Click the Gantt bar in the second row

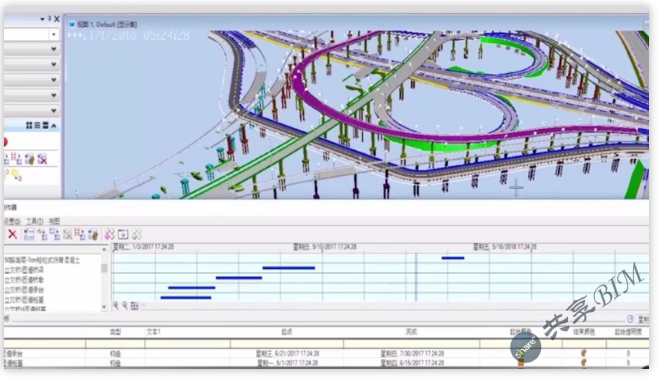289,268
